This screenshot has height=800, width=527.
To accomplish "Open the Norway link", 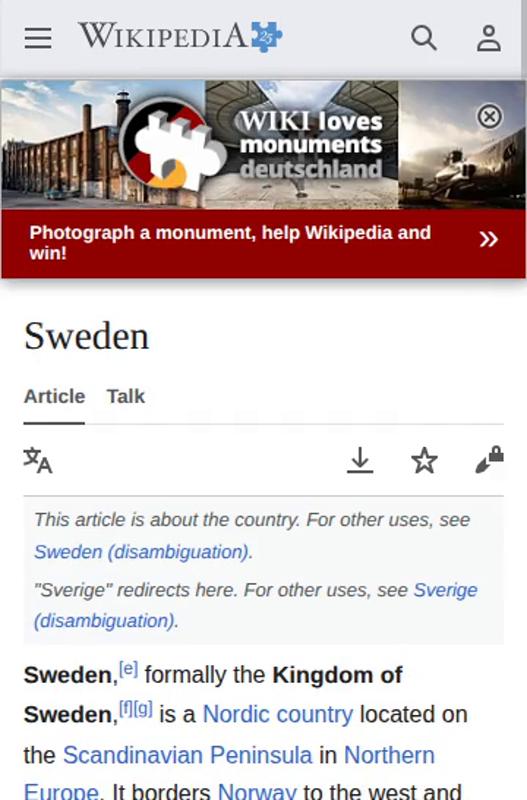I will point(257,792).
